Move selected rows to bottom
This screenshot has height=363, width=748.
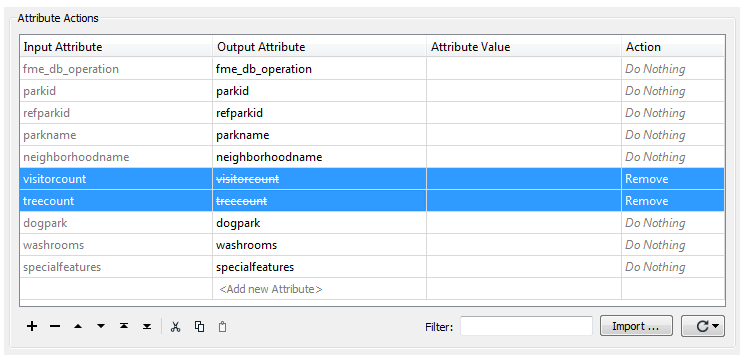pyautogui.click(x=147, y=326)
